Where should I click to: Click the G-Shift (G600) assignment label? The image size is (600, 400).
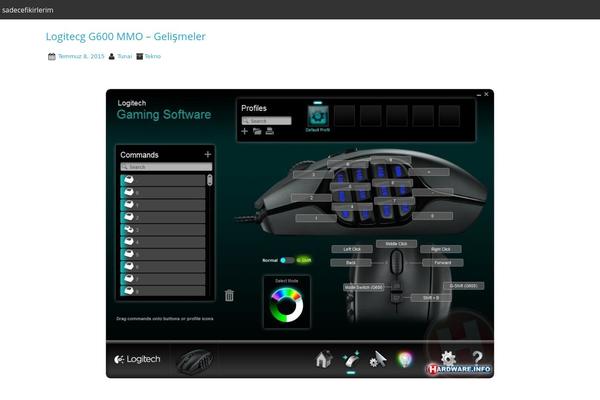pyautogui.click(x=463, y=286)
